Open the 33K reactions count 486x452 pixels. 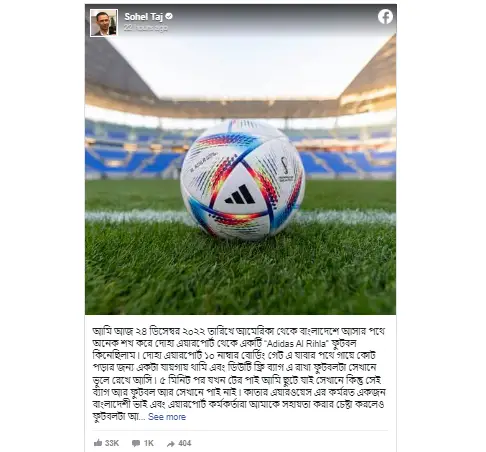(112, 443)
